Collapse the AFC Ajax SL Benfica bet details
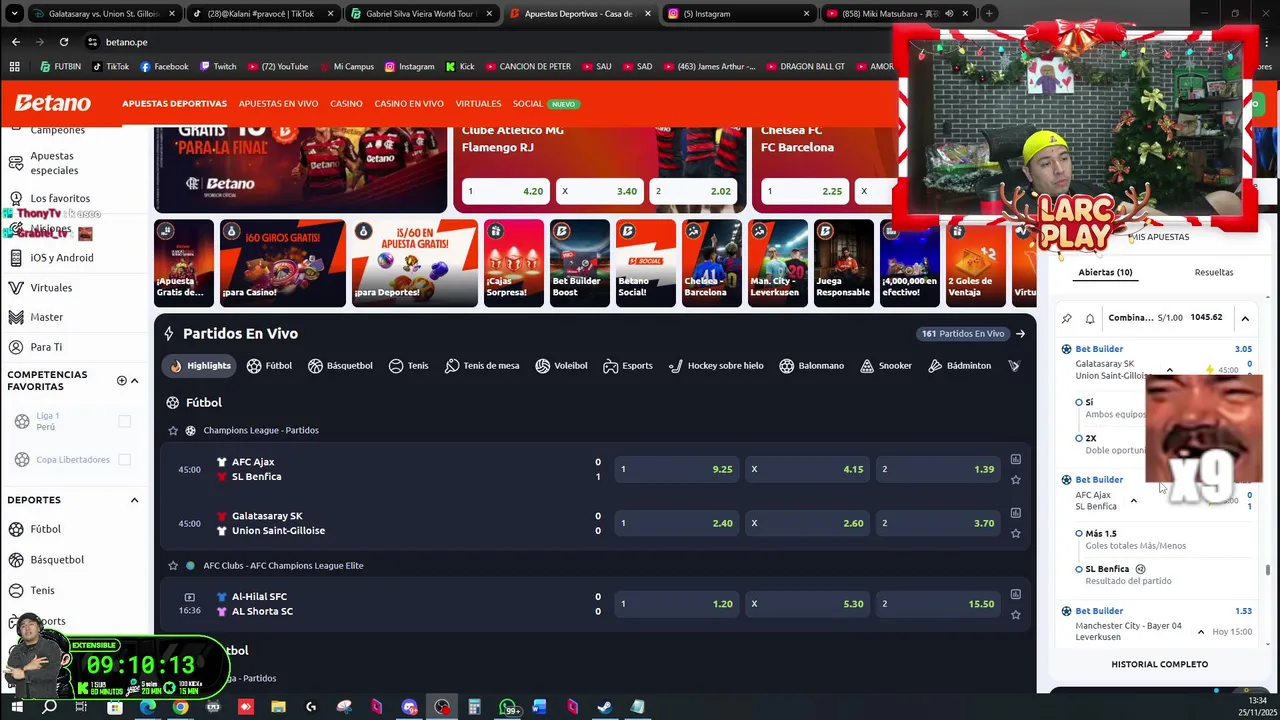This screenshot has height=720, width=1280. [1133, 501]
